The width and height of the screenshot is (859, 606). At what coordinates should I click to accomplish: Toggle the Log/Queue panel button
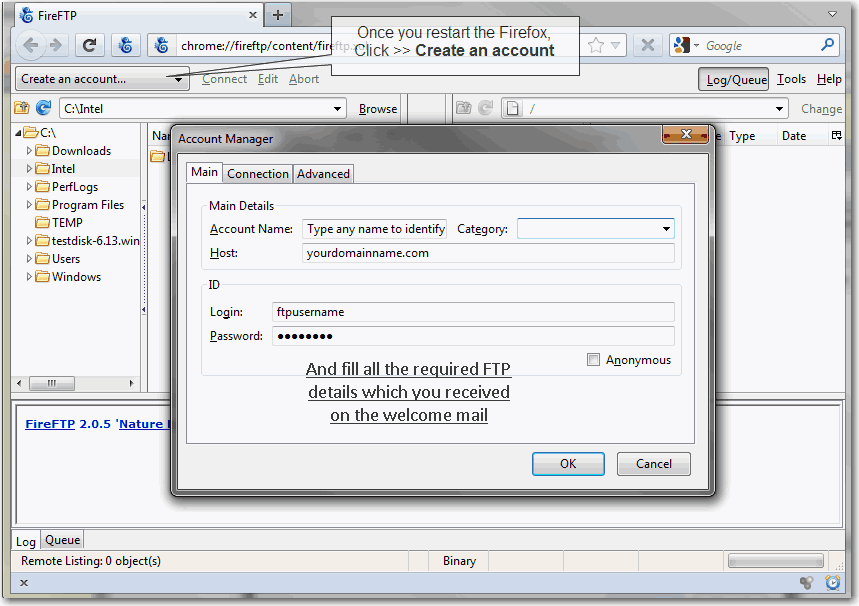point(734,79)
